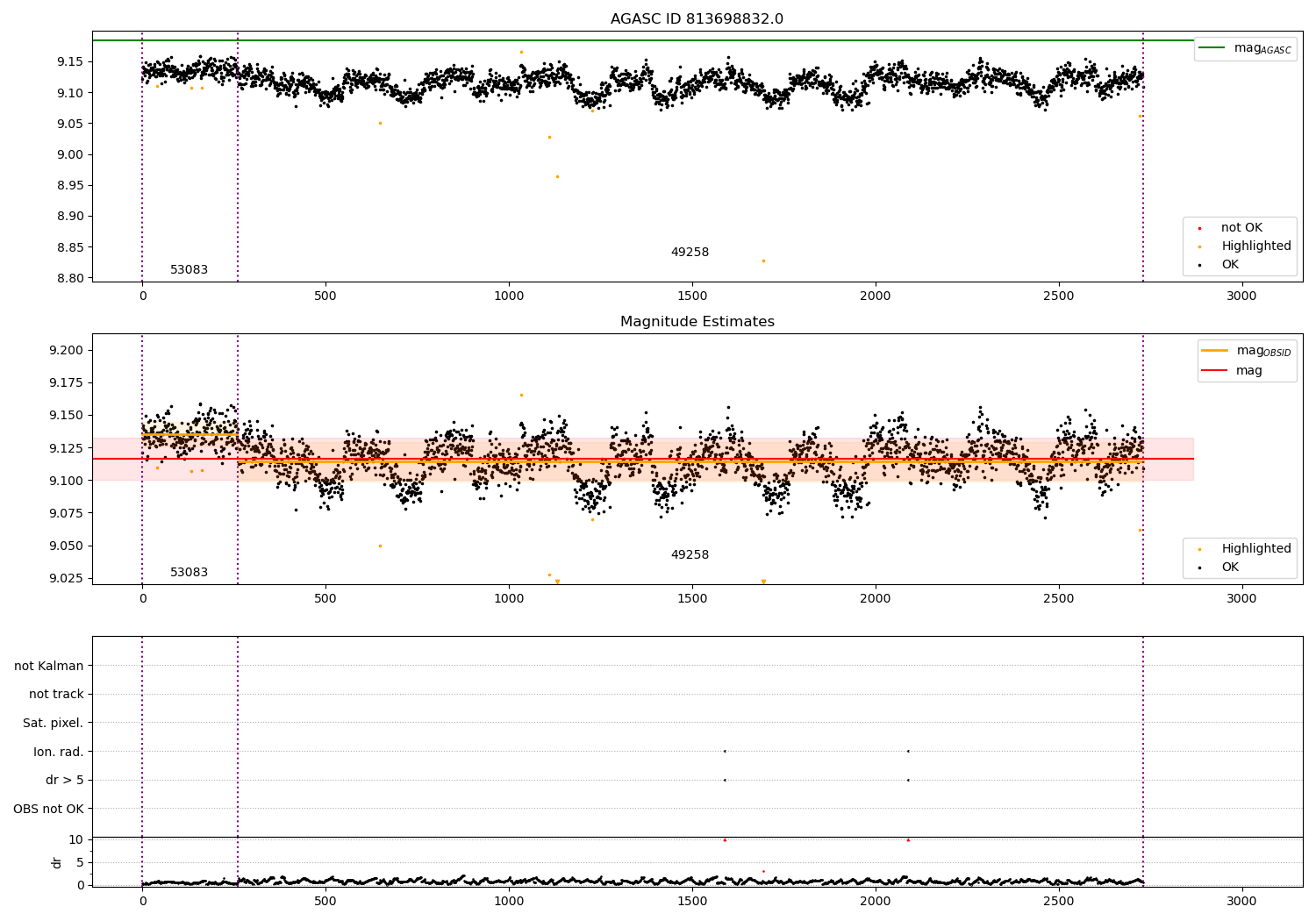Click the 'not Kalman' y-axis label

(49, 667)
